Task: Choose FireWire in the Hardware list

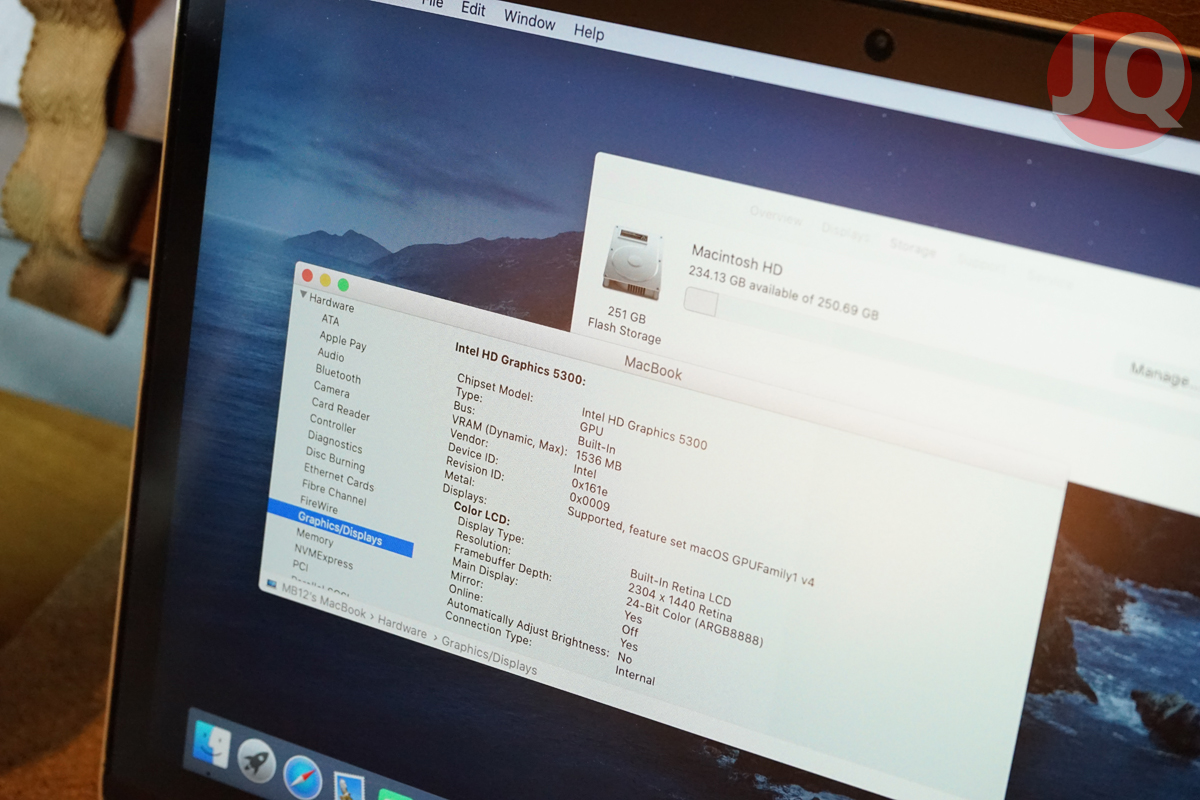Action: click(x=319, y=506)
